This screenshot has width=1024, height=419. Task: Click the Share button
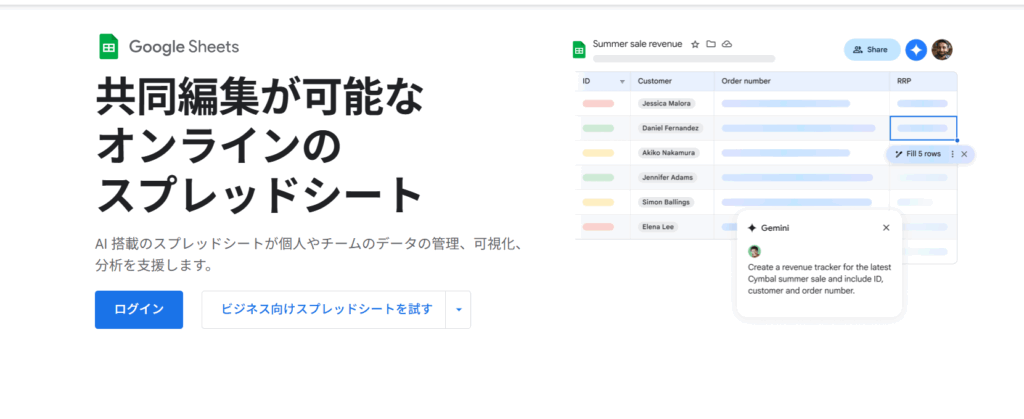click(x=872, y=50)
